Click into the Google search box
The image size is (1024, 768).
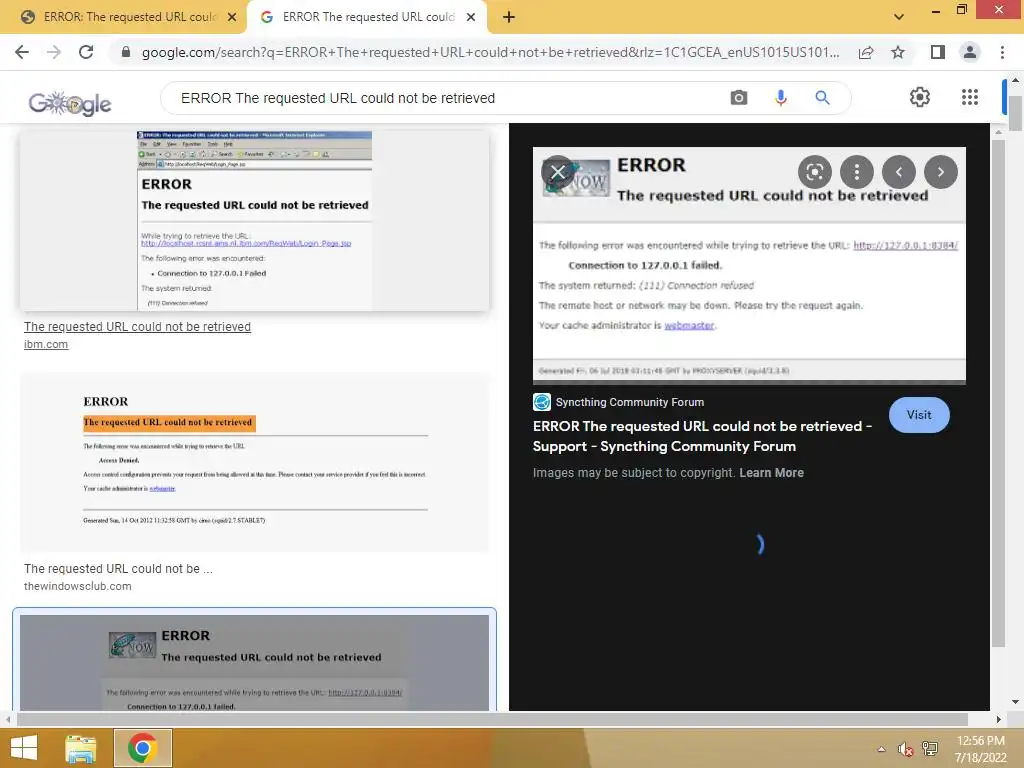click(x=451, y=98)
